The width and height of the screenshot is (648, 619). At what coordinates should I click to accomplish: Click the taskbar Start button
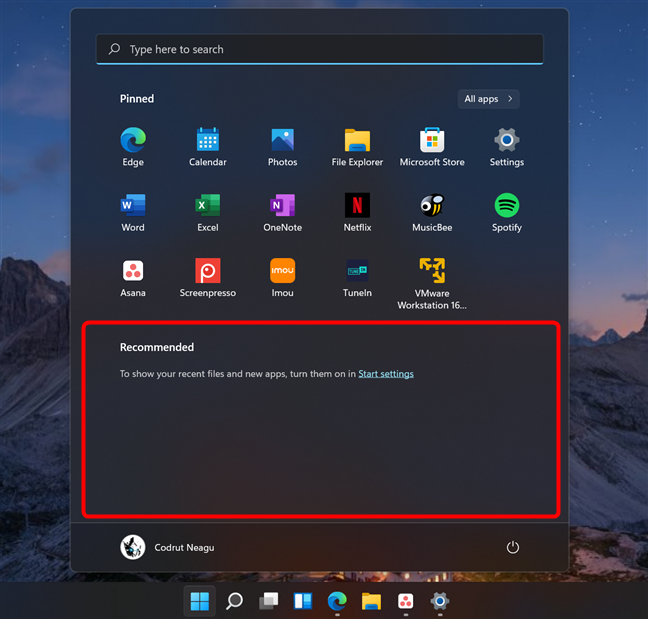(x=200, y=601)
